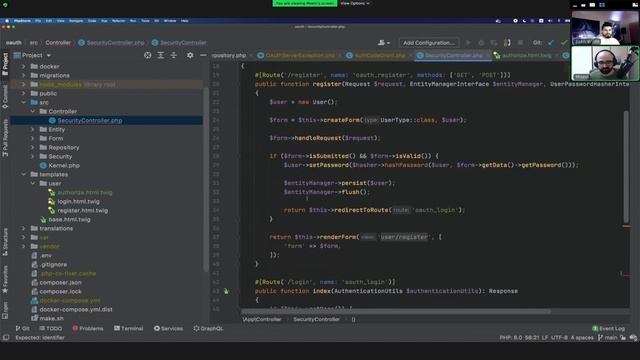This screenshot has width=640, height=360.
Task: Click Project panel vertical scrollbar
Action: (x=206, y=180)
